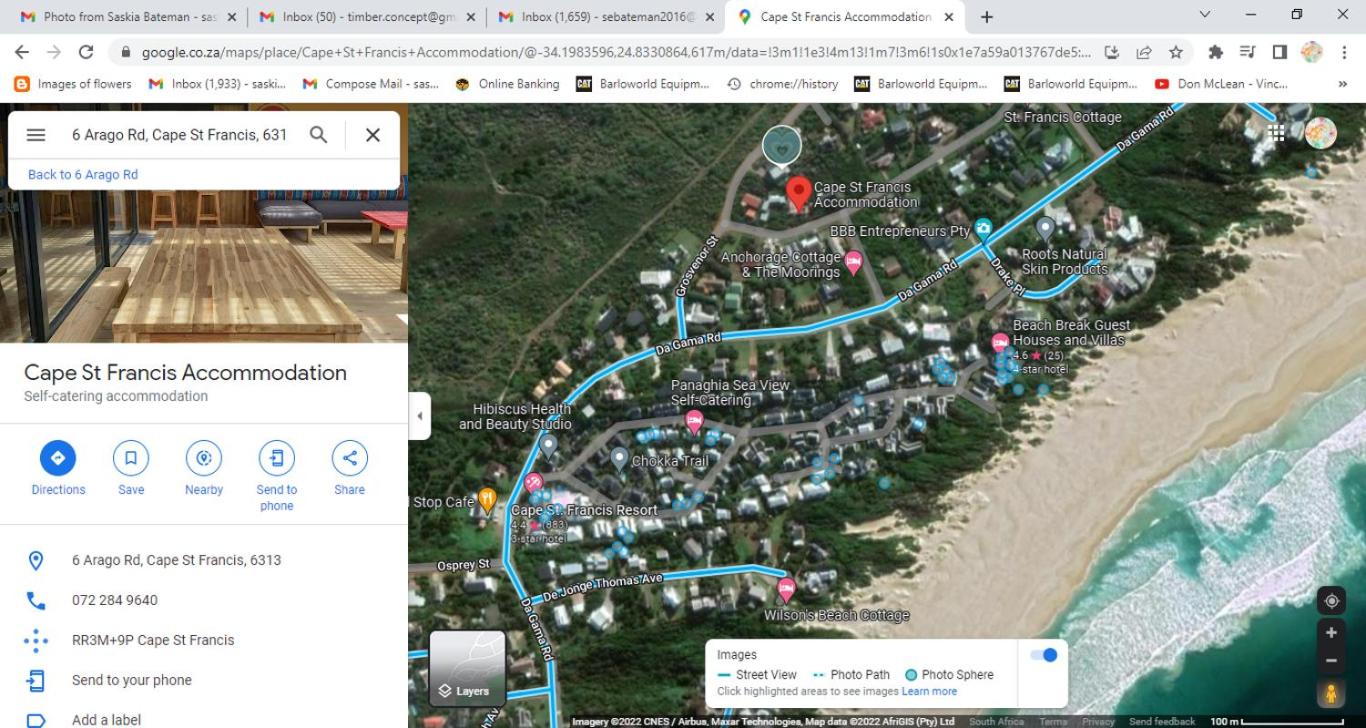Clear search with the X icon
Viewport: 1366px width, 728px height.
373,135
